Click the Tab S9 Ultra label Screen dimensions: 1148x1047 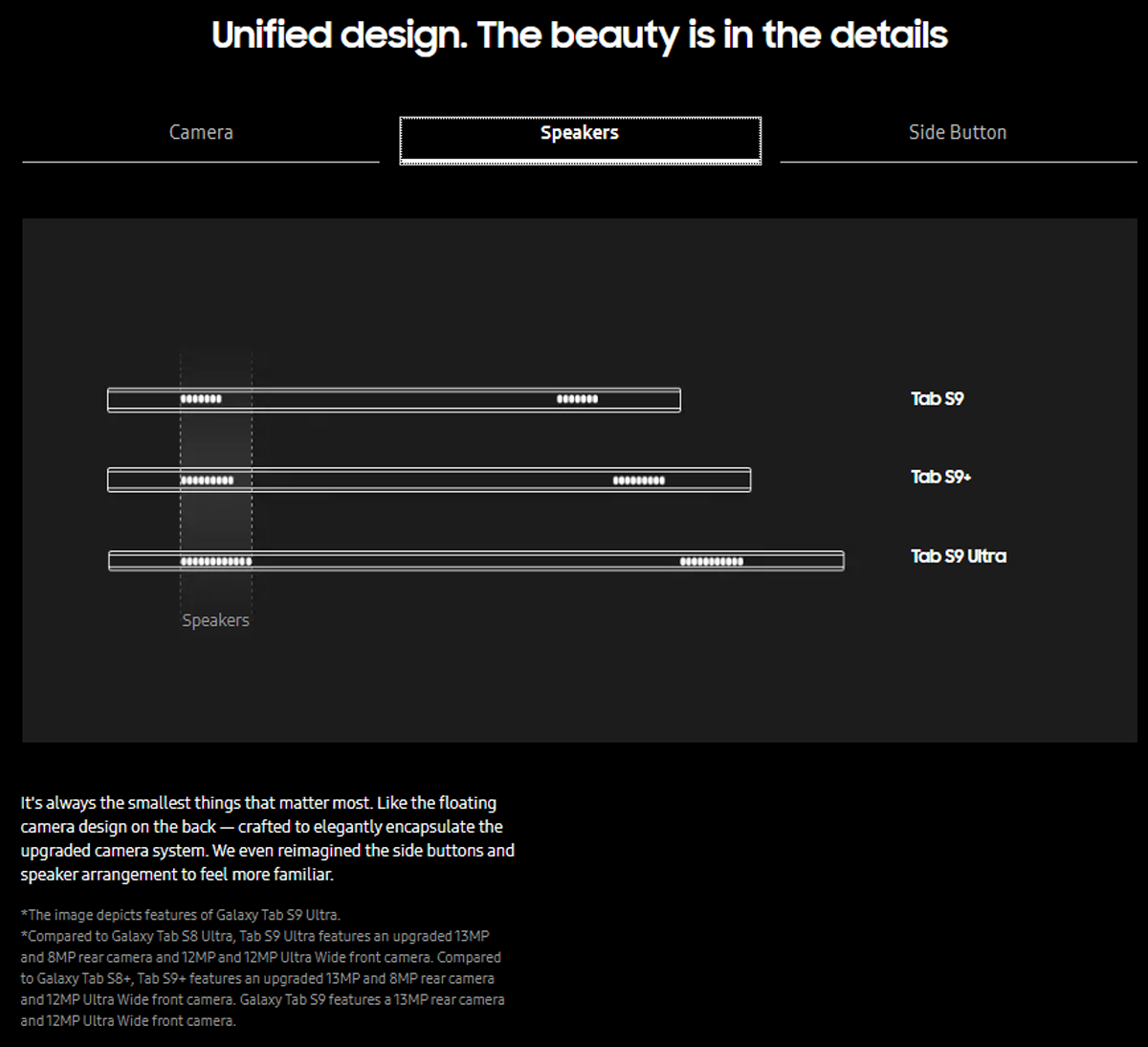pyautogui.click(x=958, y=556)
